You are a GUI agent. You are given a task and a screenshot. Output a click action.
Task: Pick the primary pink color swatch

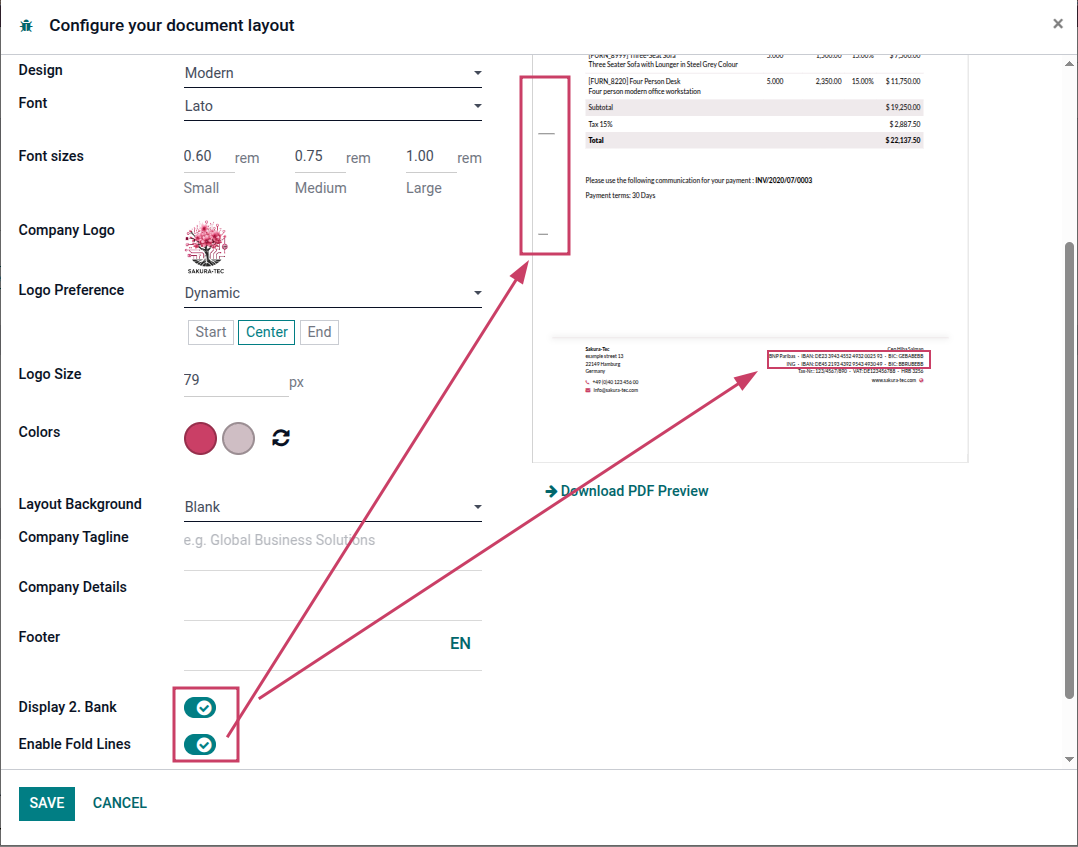click(200, 439)
